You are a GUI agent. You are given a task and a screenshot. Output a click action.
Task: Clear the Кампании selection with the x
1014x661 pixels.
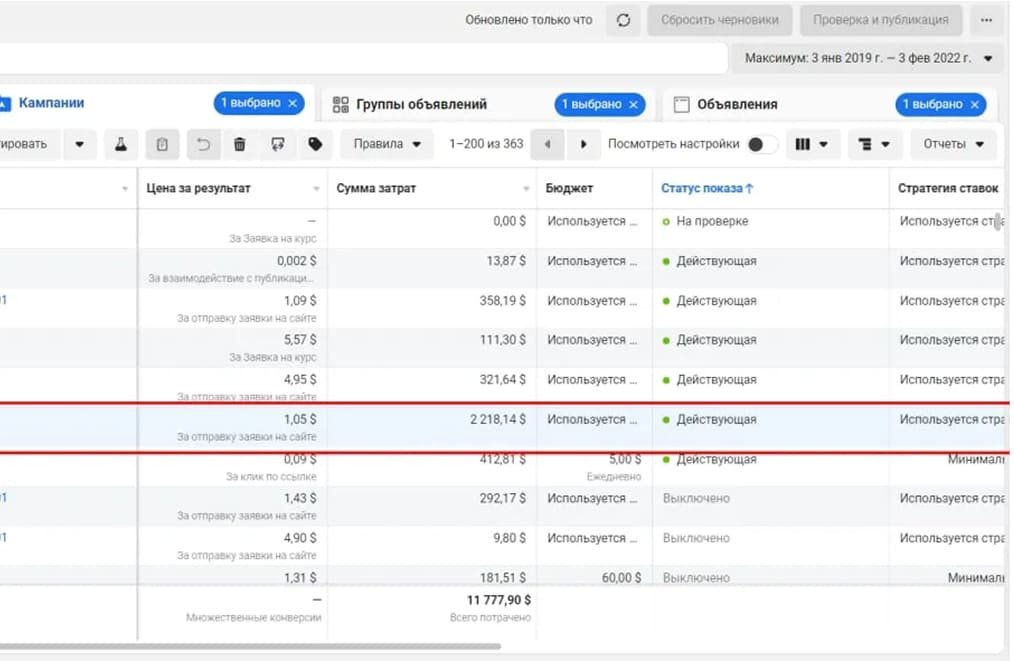(293, 103)
